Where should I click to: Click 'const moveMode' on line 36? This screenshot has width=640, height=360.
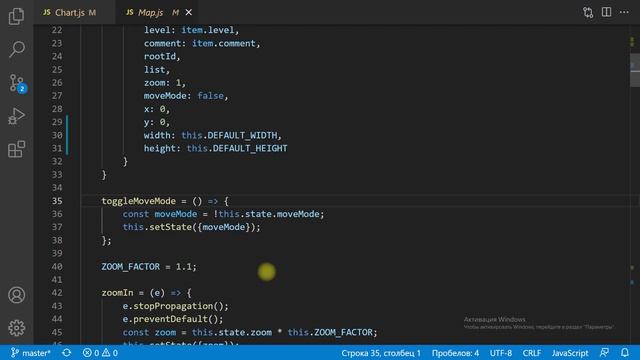(160, 214)
